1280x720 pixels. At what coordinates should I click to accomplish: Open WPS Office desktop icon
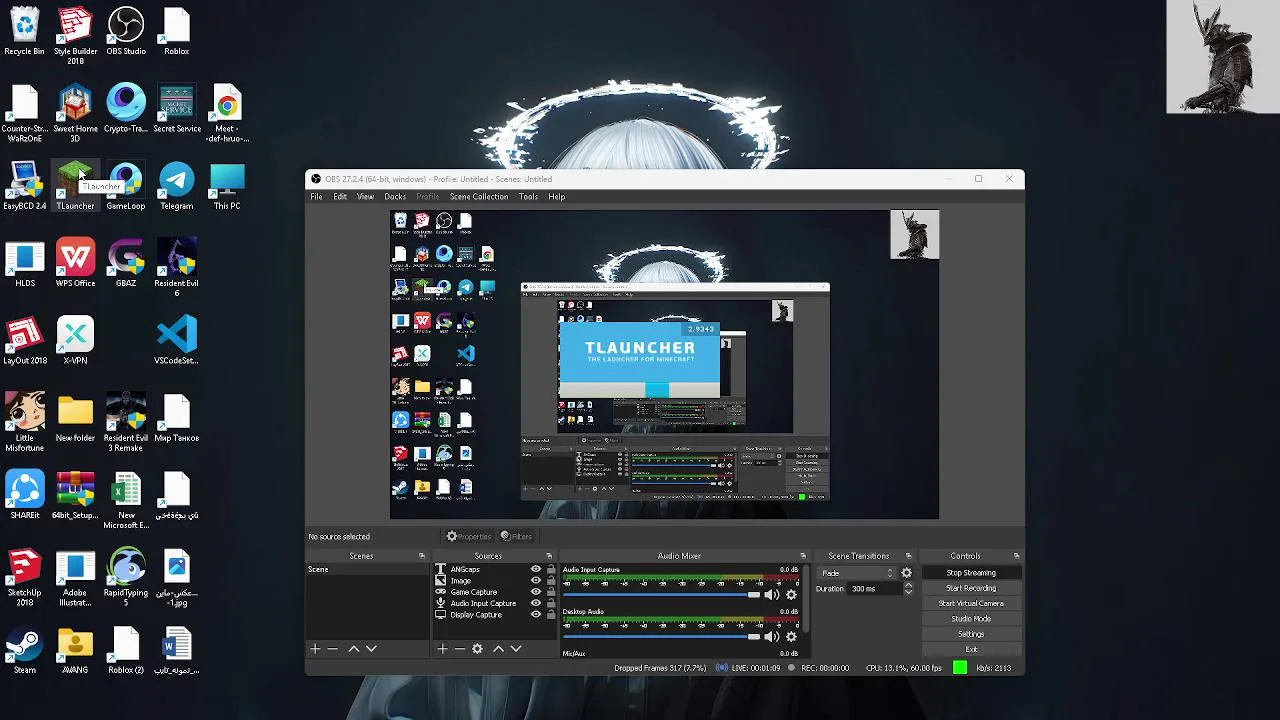pos(75,264)
